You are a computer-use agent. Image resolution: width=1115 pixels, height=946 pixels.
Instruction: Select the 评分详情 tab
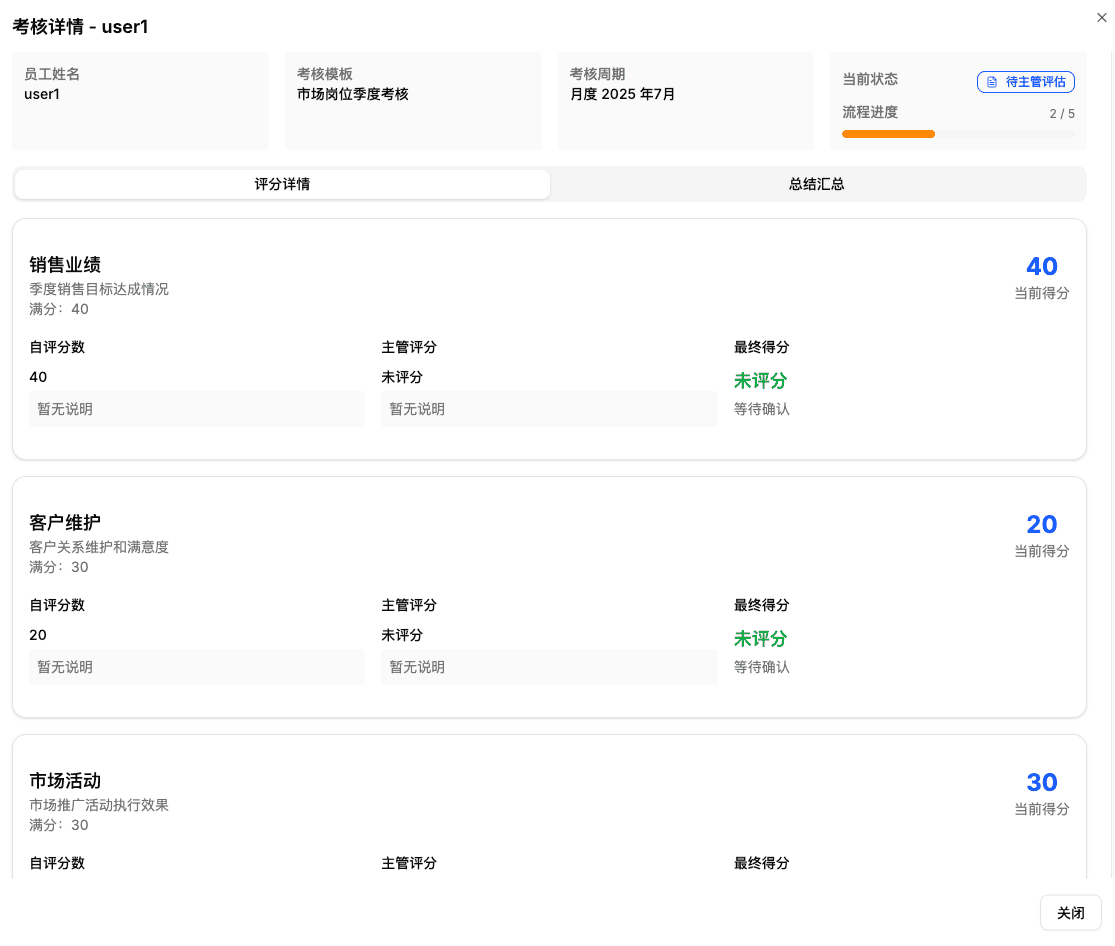point(281,184)
